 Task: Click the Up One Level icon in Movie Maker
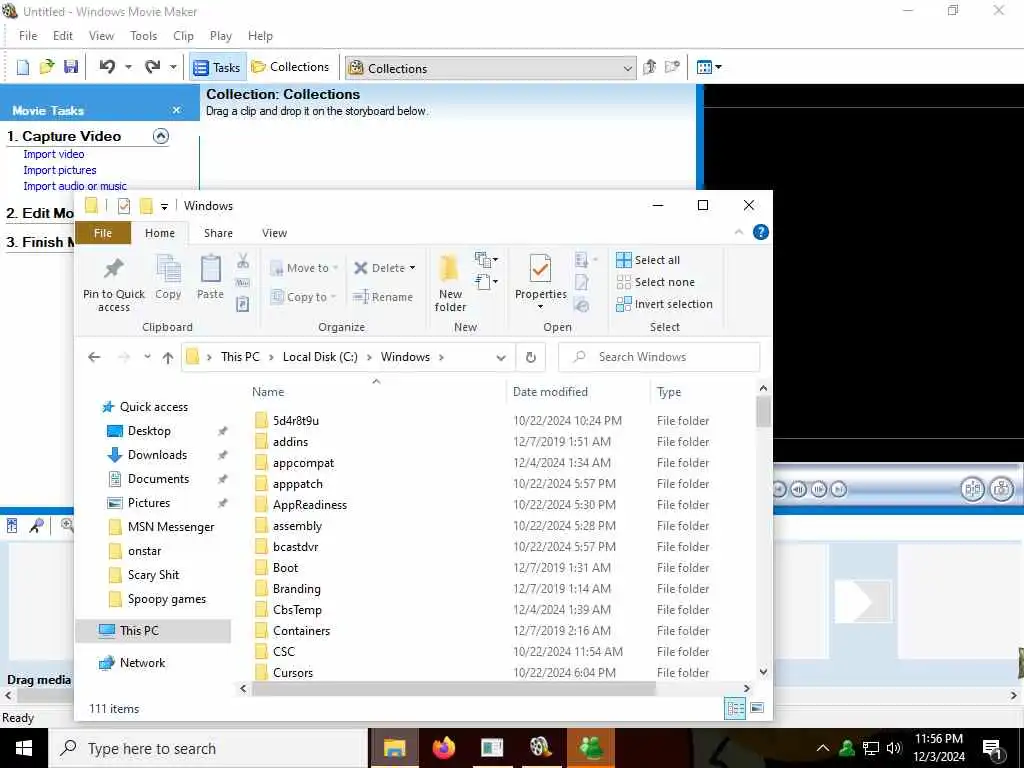pos(649,67)
